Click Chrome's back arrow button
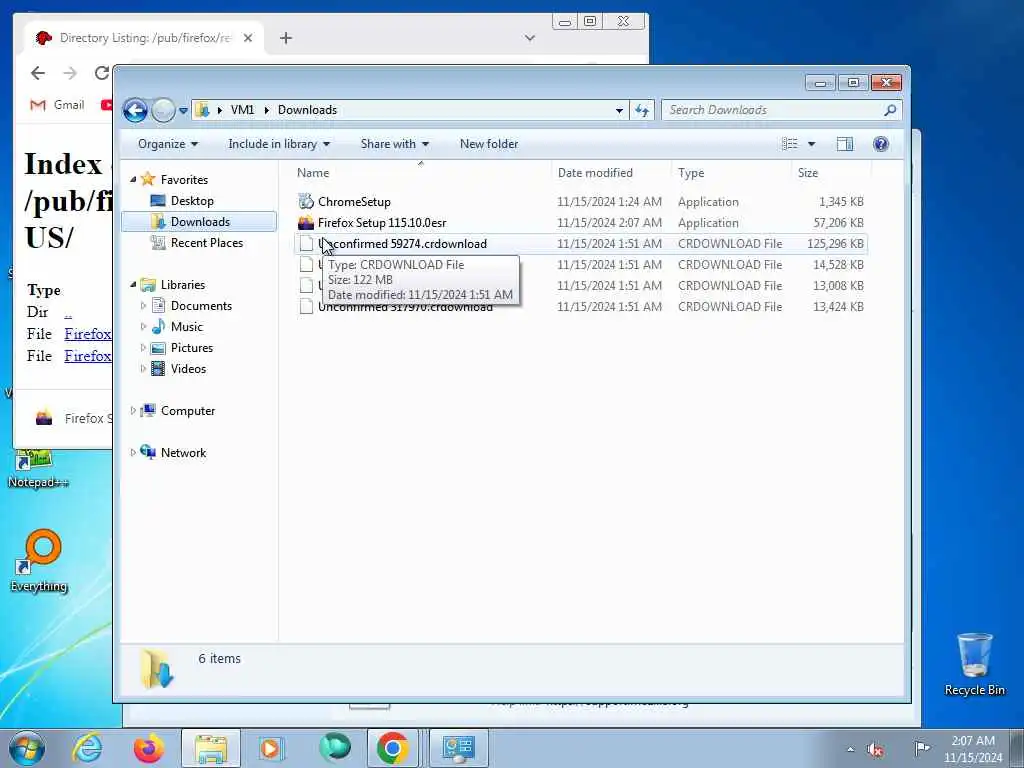Screen dimensions: 1024x768 tap(38, 73)
